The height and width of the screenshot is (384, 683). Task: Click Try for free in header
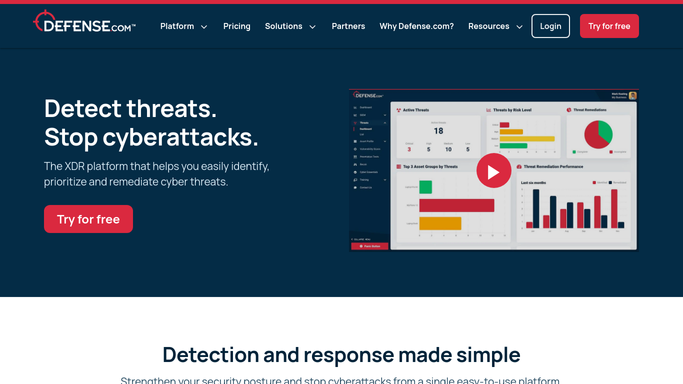tap(609, 26)
